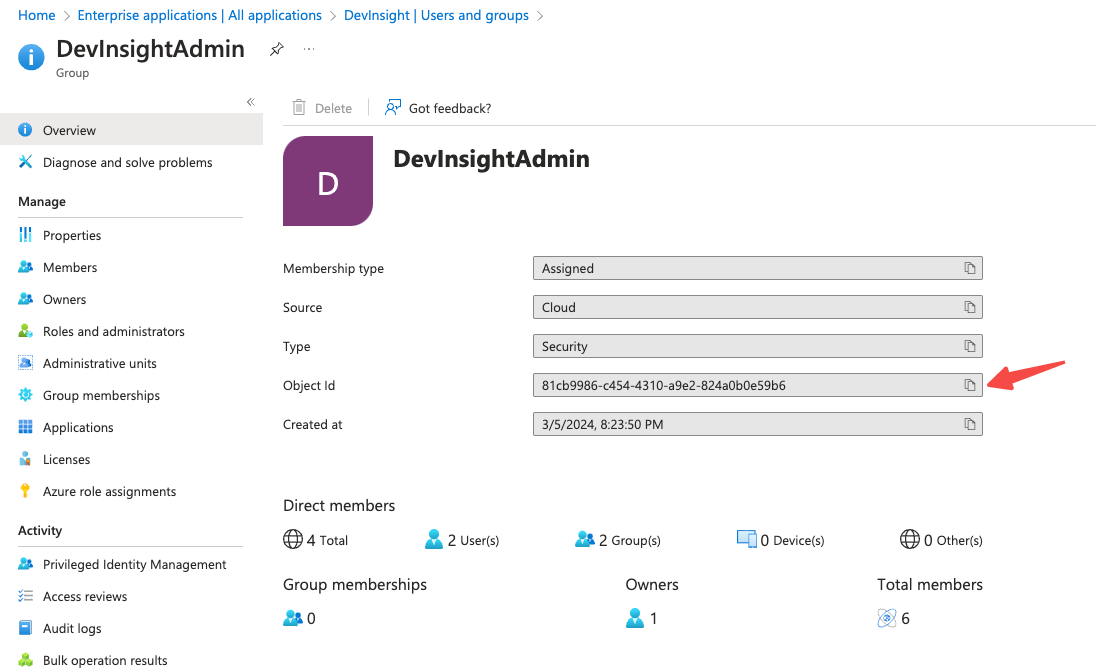This screenshot has width=1096, height=672.
Task: Collapse the left navigation pane
Action: pos(250,101)
